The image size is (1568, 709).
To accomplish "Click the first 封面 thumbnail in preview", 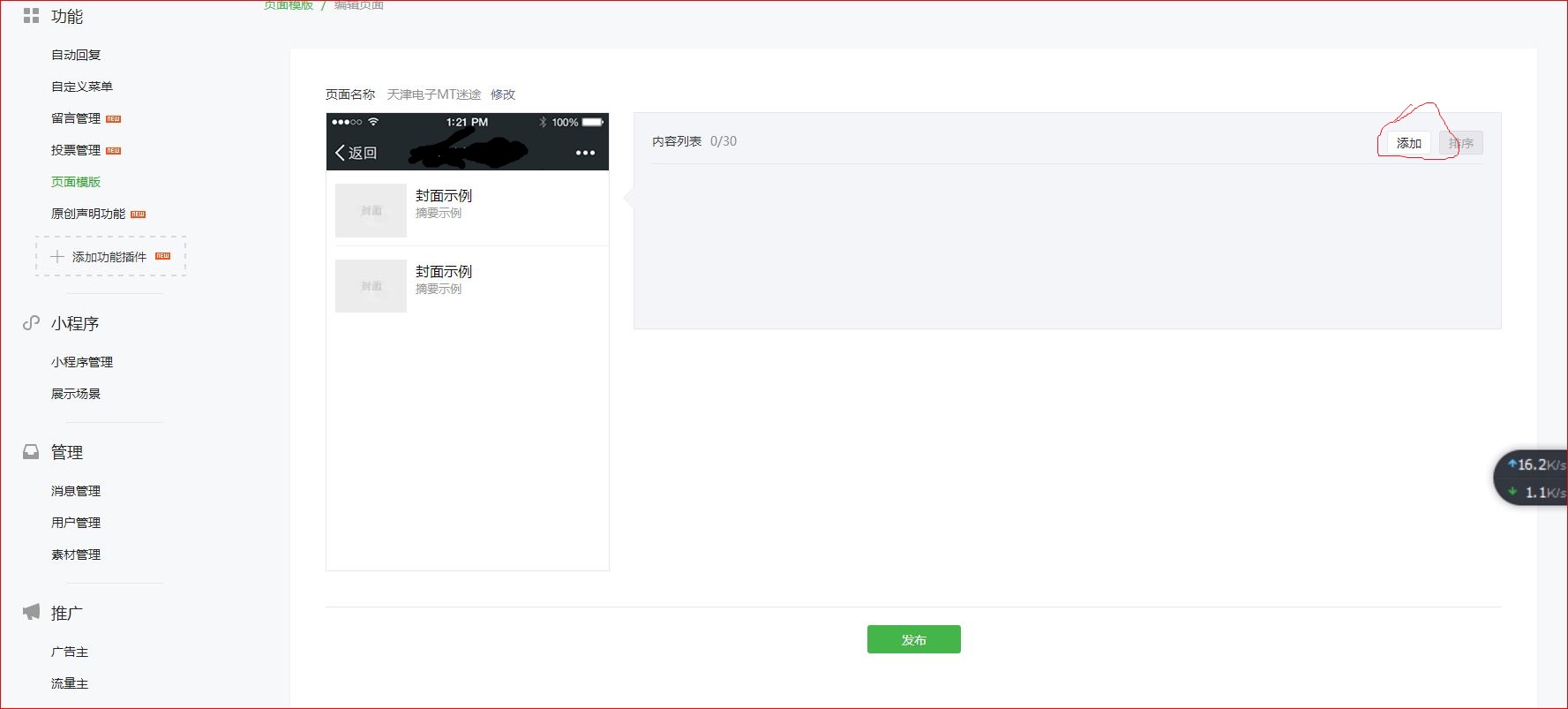I will [x=371, y=210].
